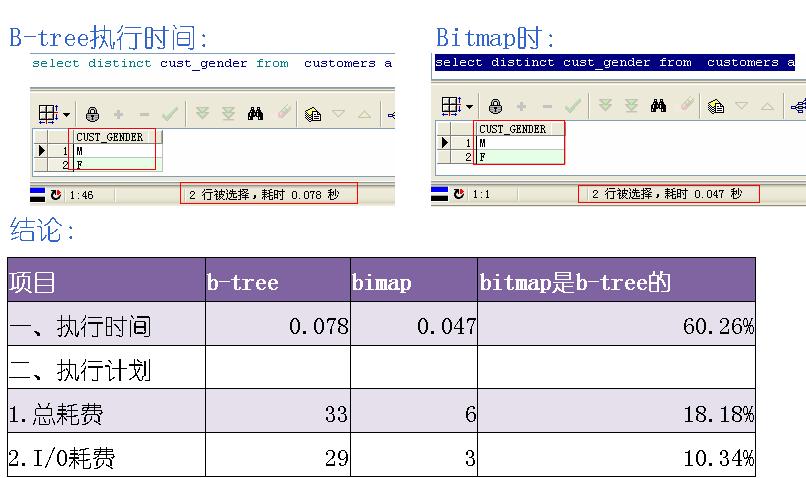806x478 pixels.
Task: Click the '2.I/O耗费' row label
Action: pos(62,458)
